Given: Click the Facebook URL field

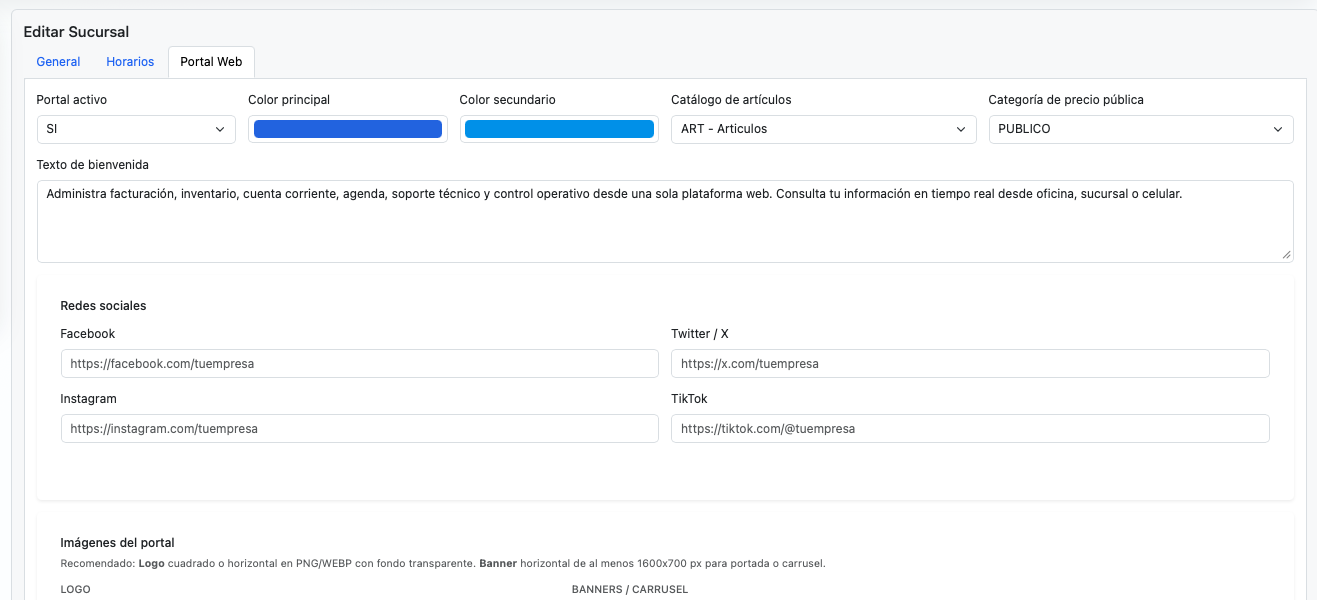Looking at the screenshot, I should tap(359, 363).
